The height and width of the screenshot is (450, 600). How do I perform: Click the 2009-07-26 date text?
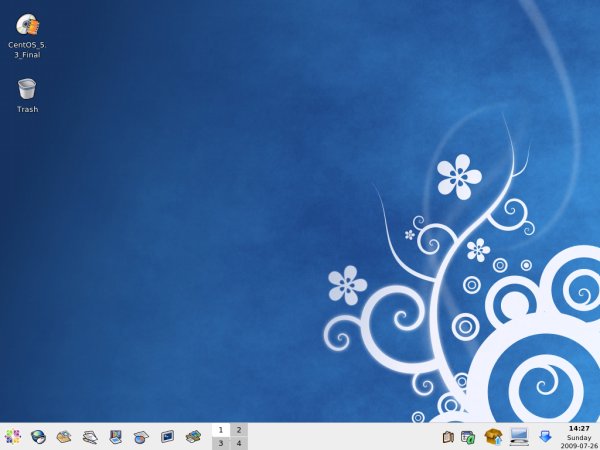579,446
